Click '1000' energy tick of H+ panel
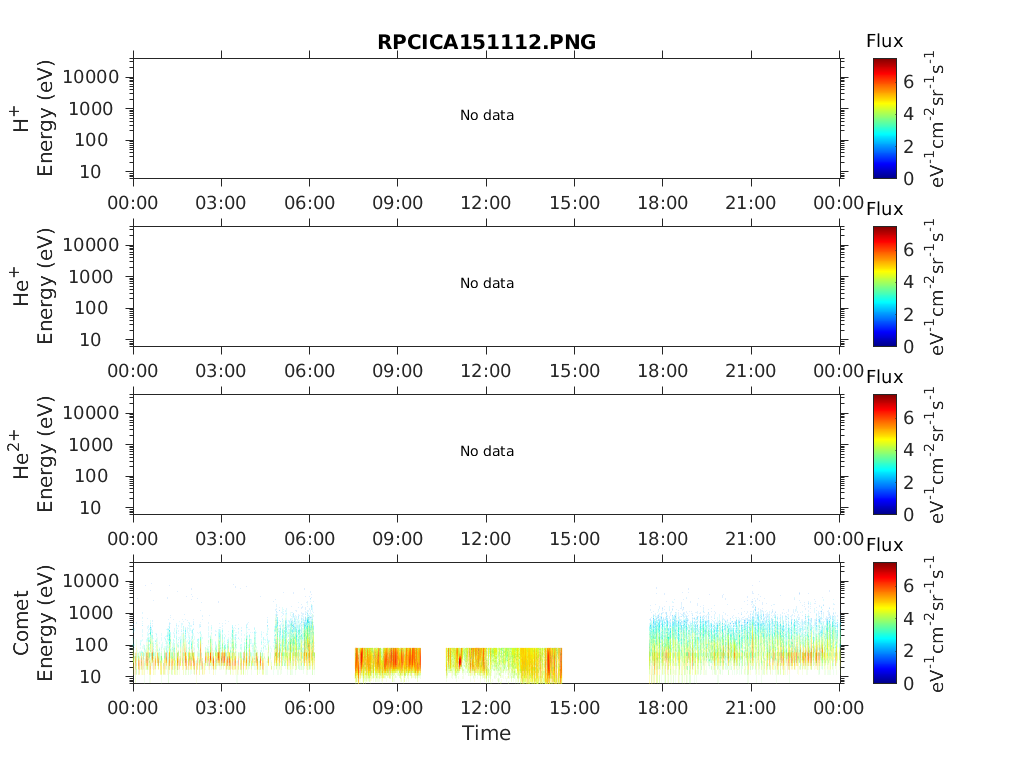Image resolution: width=1024 pixels, height=768 pixels. 91,108
